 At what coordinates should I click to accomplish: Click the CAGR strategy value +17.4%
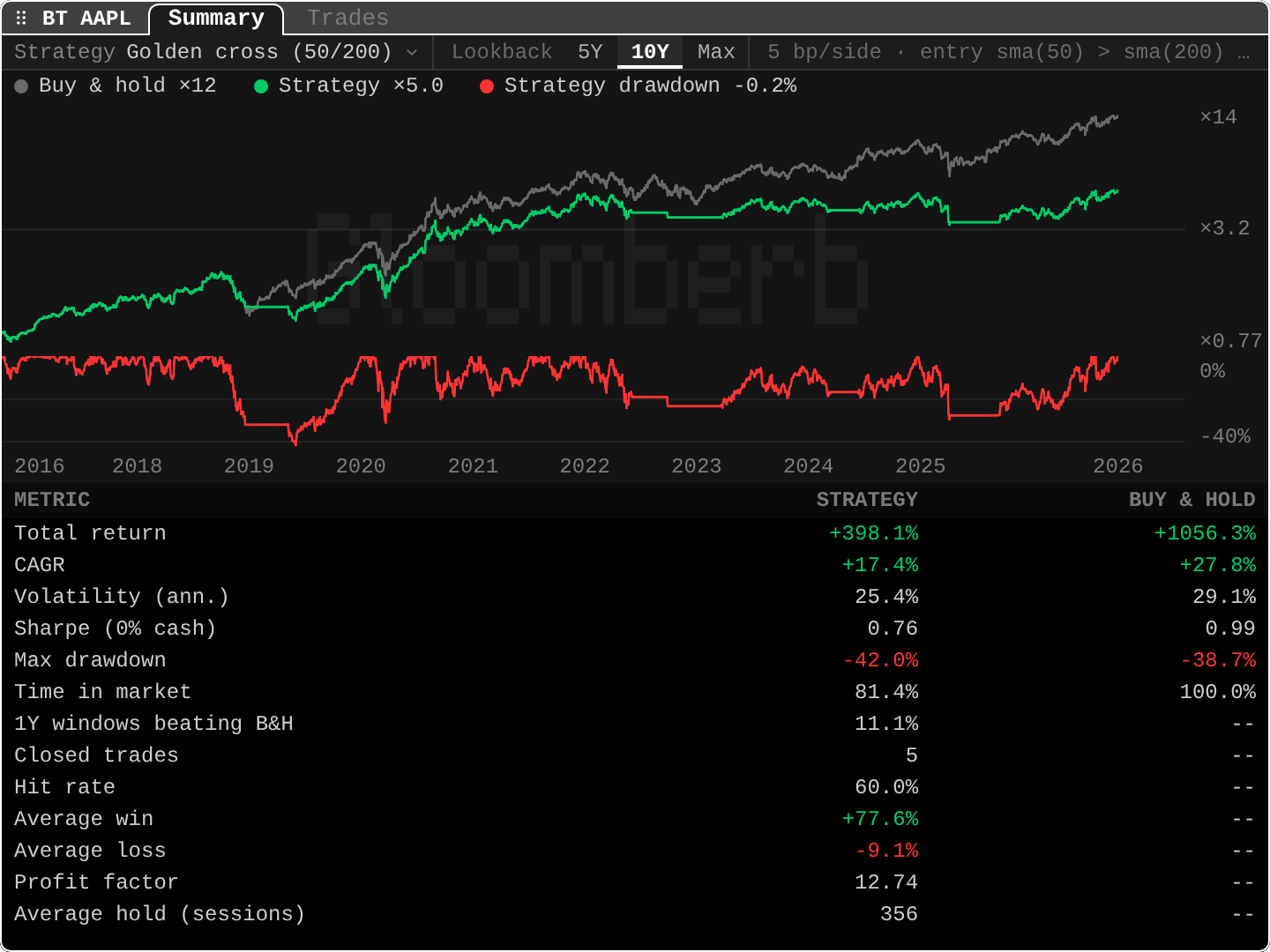tap(880, 565)
